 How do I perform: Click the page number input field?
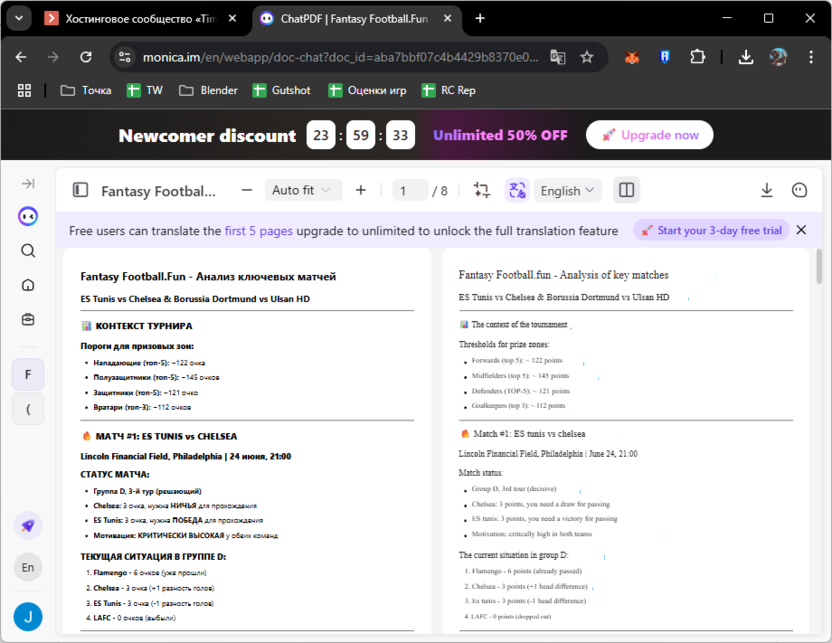pos(410,190)
